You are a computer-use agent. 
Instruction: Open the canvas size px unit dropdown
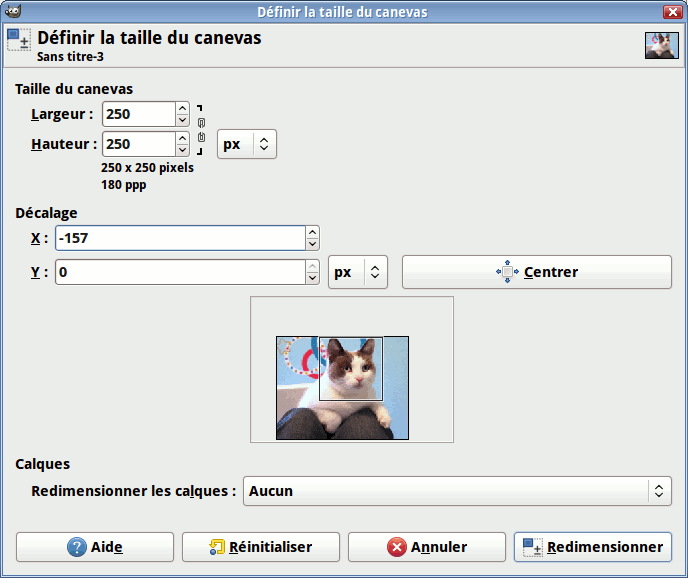click(246, 144)
